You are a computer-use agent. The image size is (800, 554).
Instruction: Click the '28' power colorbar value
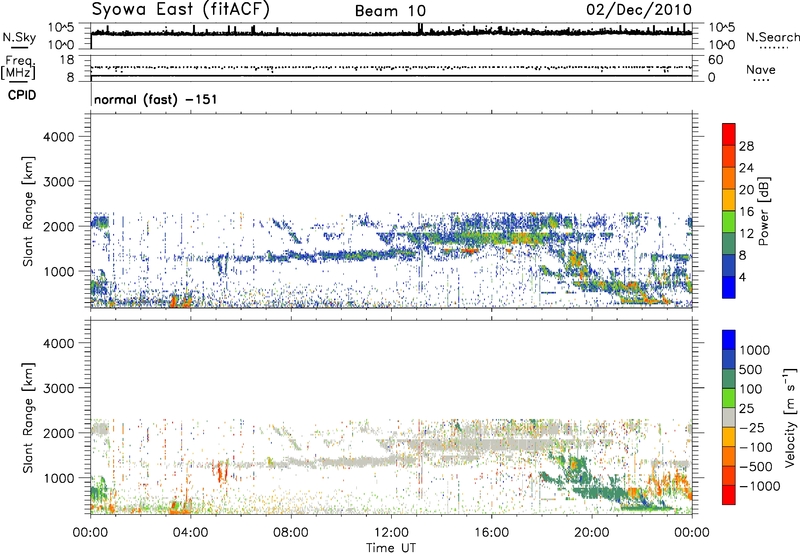coord(746,146)
